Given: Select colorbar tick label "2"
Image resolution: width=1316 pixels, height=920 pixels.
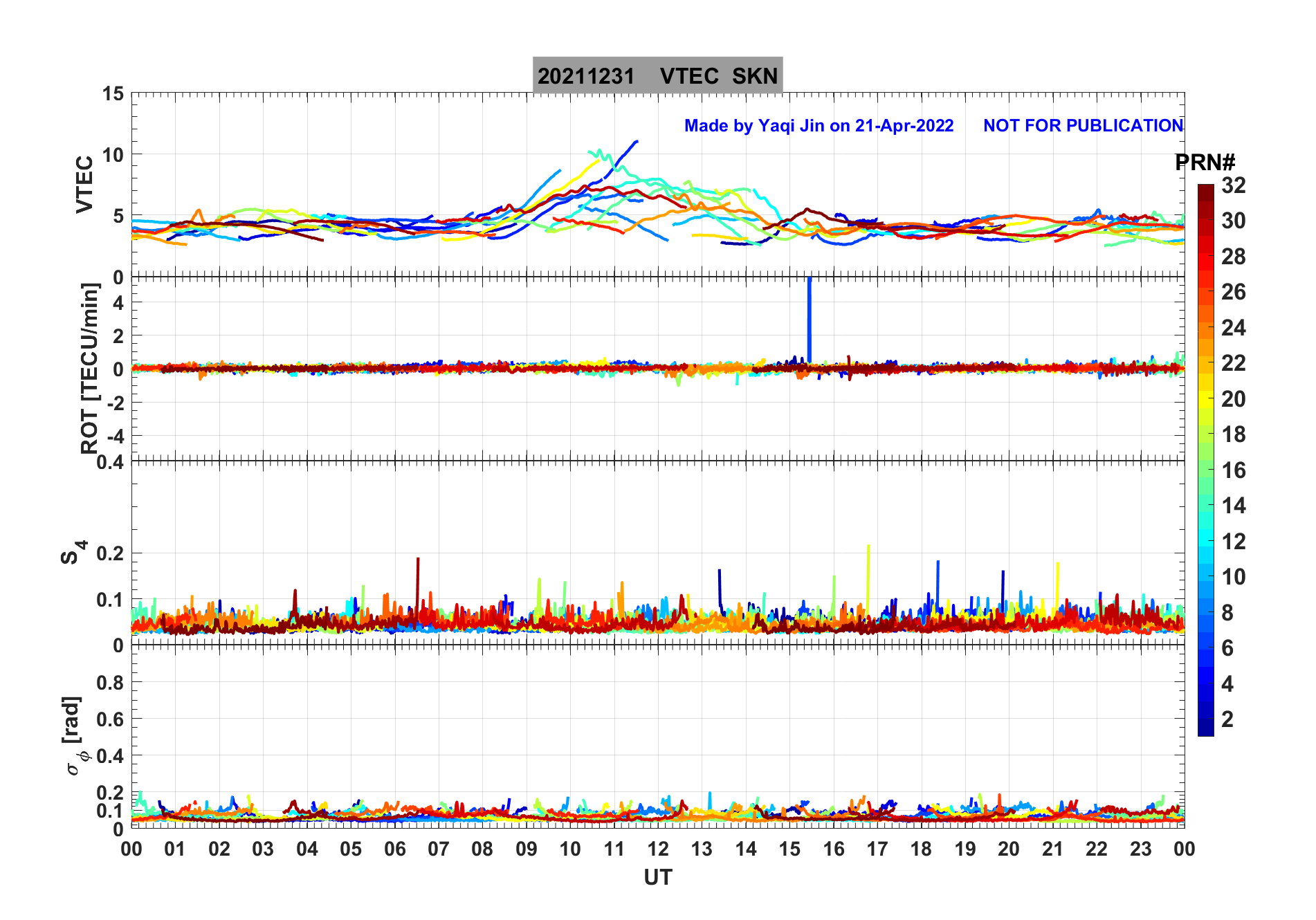Looking at the screenshot, I should [1227, 719].
